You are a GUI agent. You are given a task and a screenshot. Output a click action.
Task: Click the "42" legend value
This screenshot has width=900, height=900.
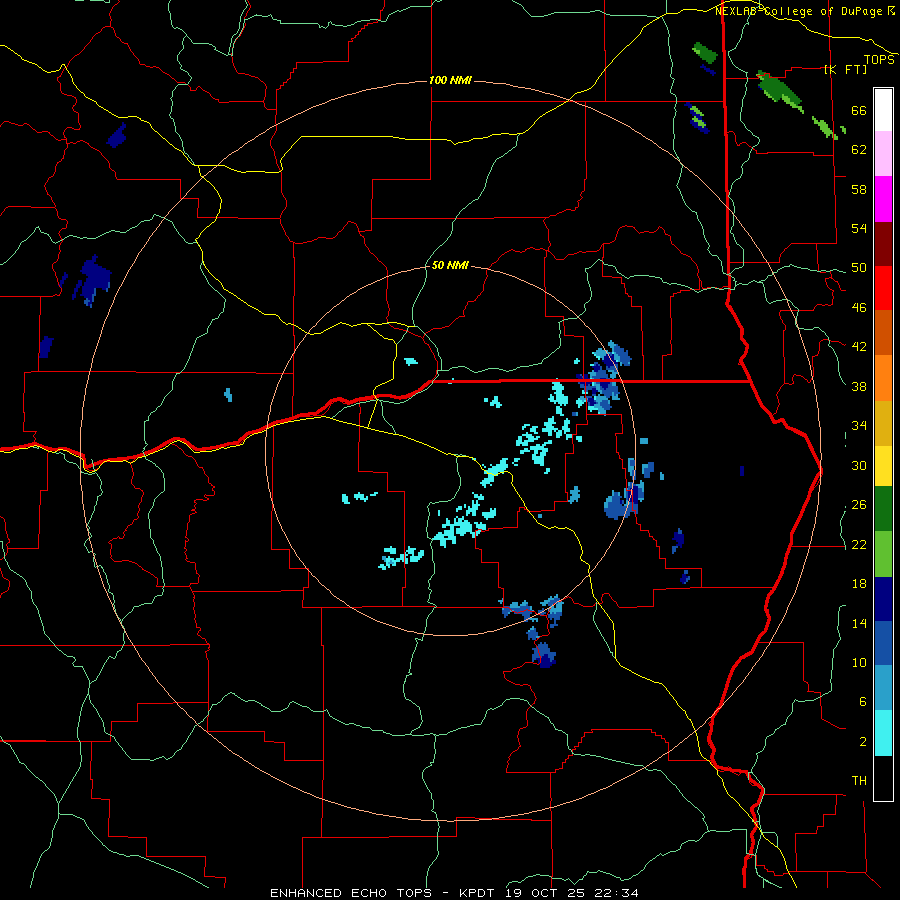coord(859,347)
